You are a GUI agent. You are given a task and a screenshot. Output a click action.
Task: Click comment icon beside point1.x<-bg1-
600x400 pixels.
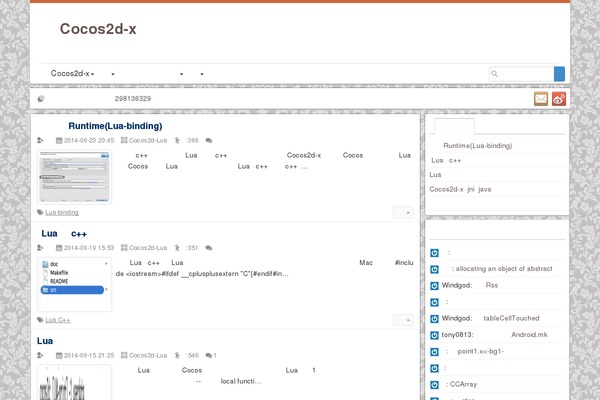pos(434,352)
